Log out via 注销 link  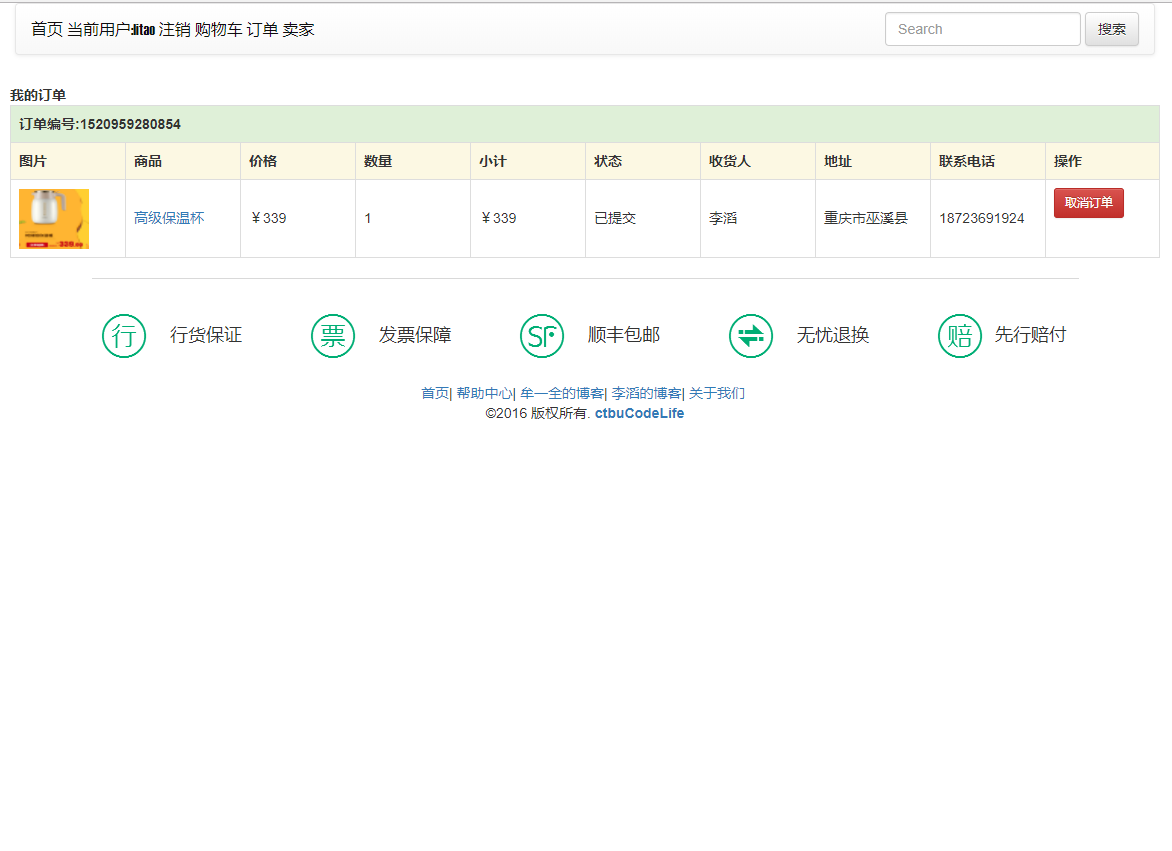coord(174,30)
